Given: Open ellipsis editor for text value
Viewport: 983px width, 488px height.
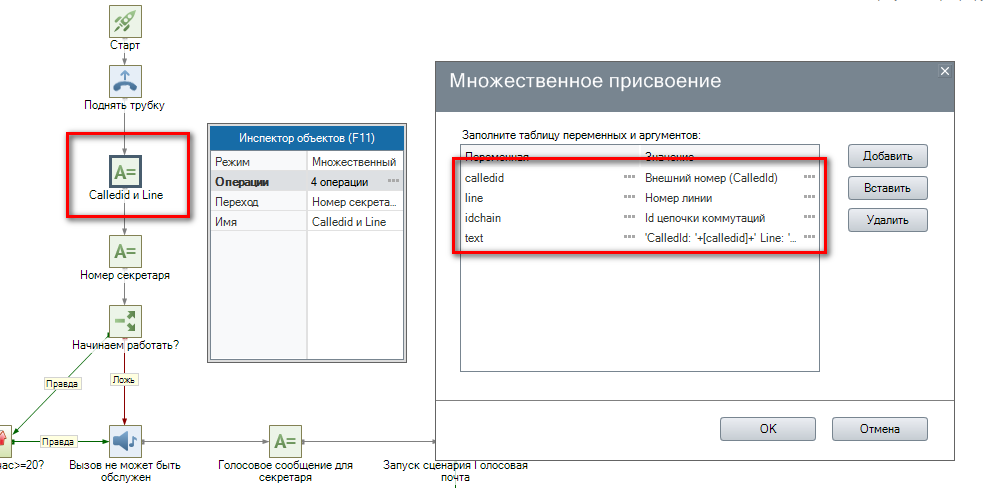Looking at the screenshot, I should pos(809,239).
